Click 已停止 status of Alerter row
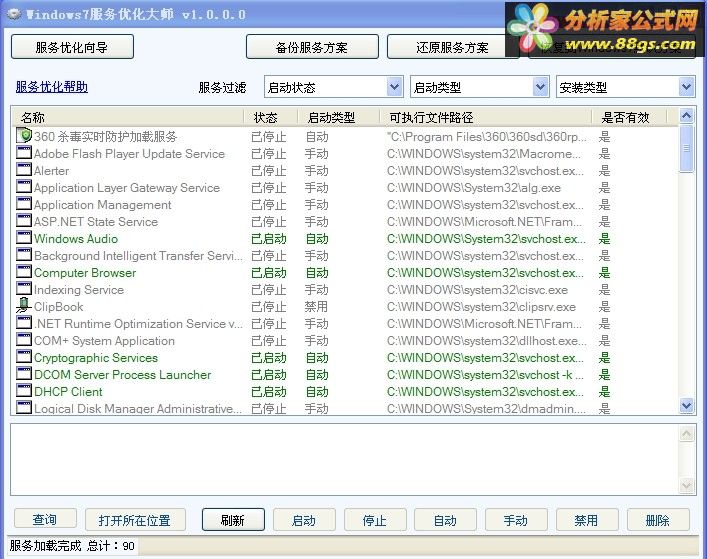The width and height of the screenshot is (707, 559). click(x=269, y=170)
